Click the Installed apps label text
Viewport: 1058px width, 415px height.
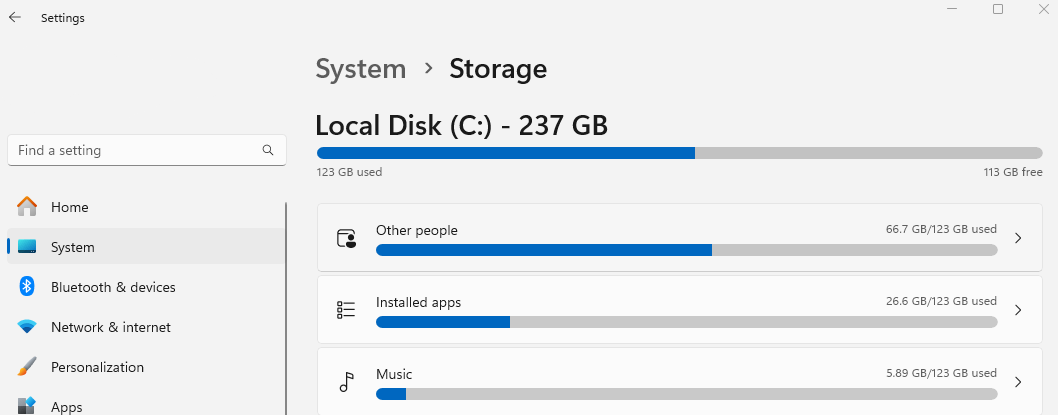click(x=418, y=302)
